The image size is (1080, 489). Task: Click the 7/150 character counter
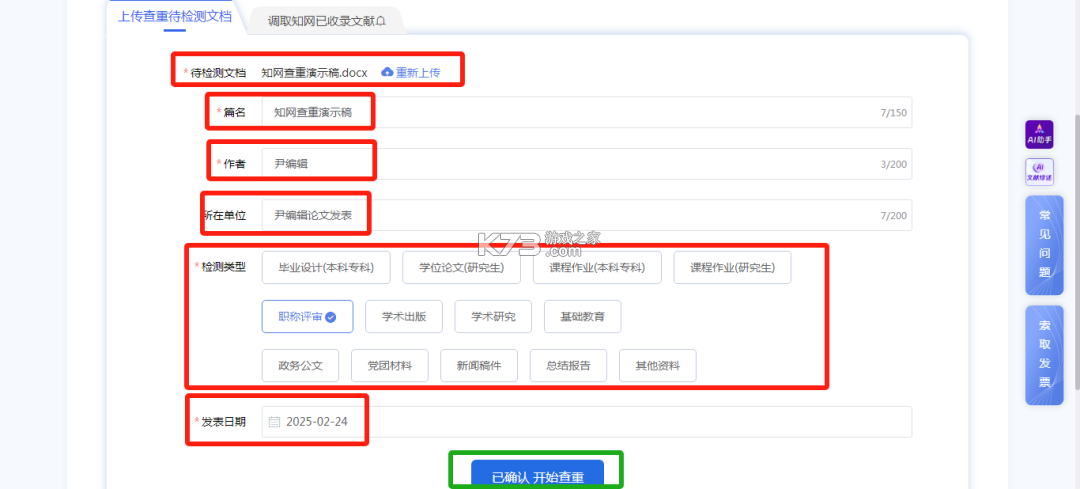(x=893, y=112)
